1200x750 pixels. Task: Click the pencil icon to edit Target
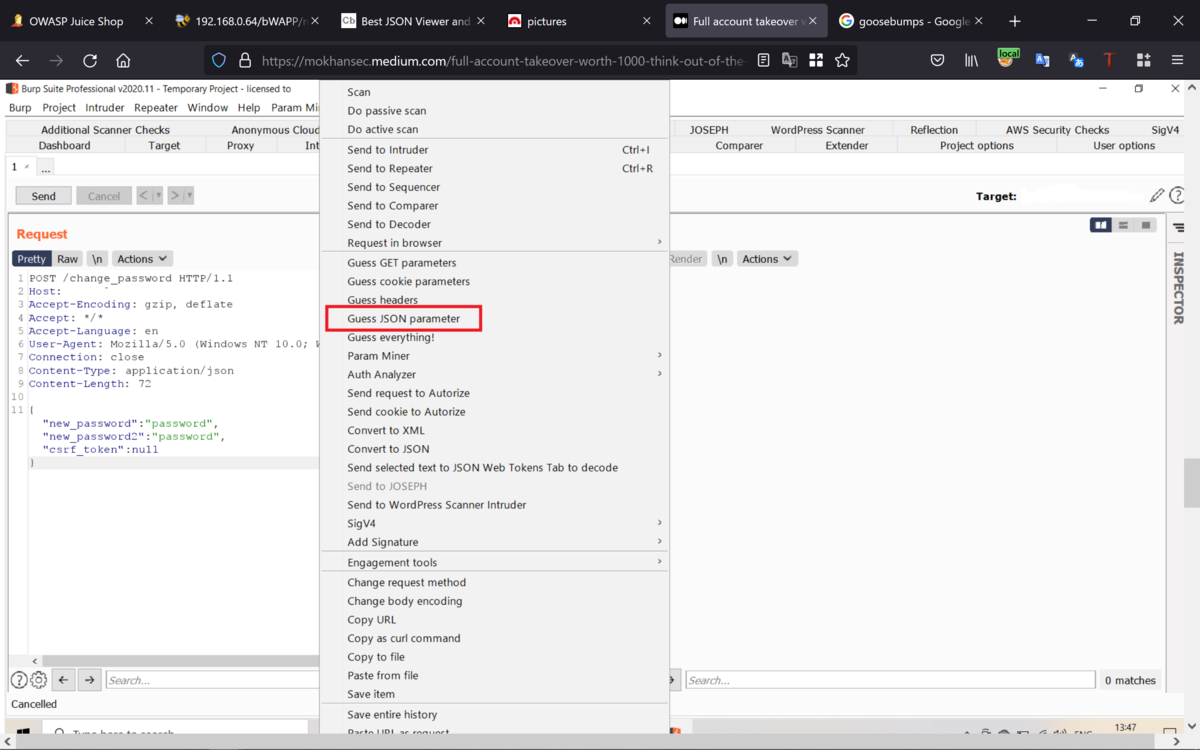(1157, 195)
